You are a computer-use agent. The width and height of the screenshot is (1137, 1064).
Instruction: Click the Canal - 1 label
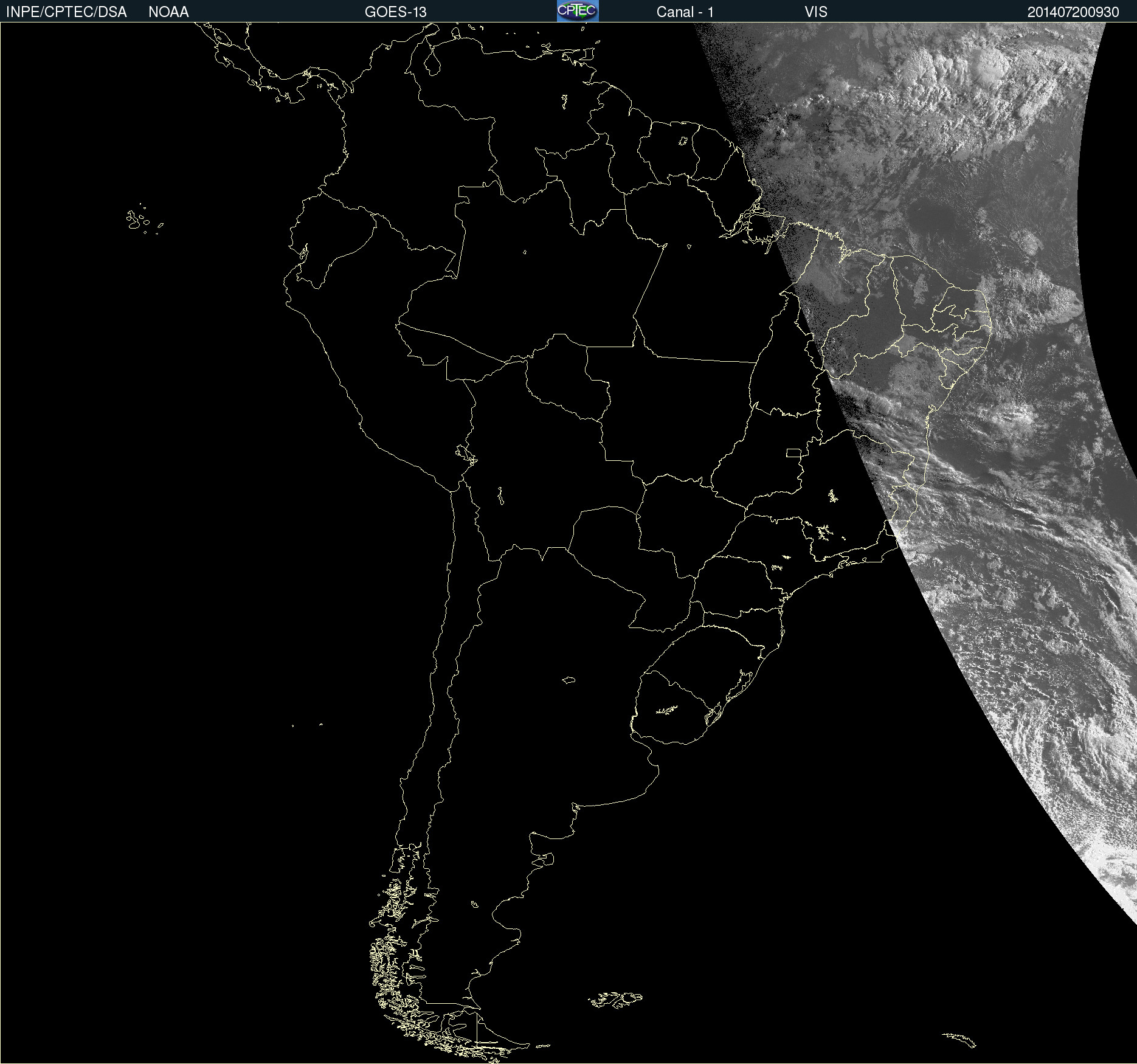pyautogui.click(x=685, y=12)
